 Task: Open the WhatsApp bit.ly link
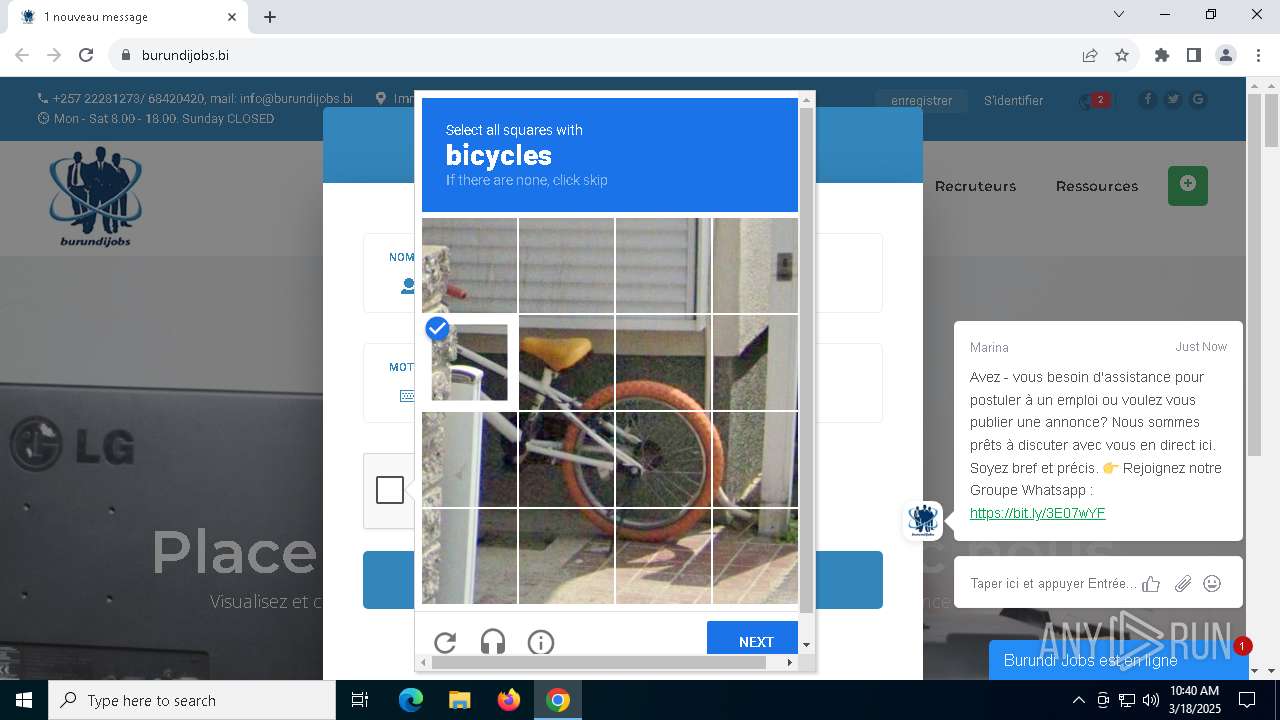tap(1037, 513)
